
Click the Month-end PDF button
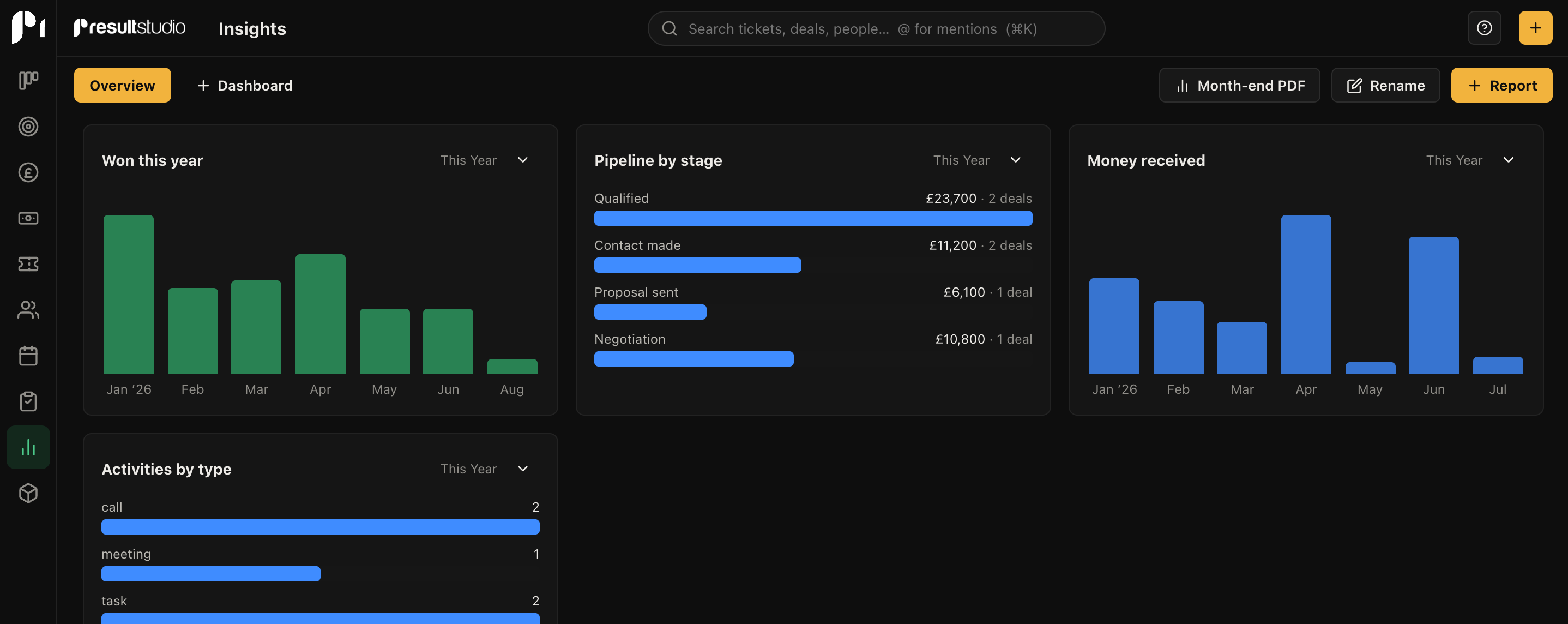(1239, 85)
